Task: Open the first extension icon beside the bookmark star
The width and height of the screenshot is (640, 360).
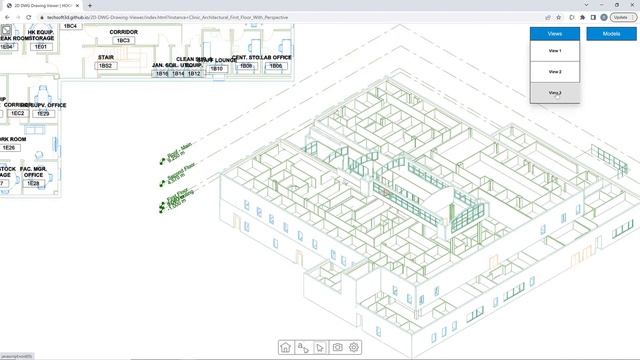Action: point(571,18)
